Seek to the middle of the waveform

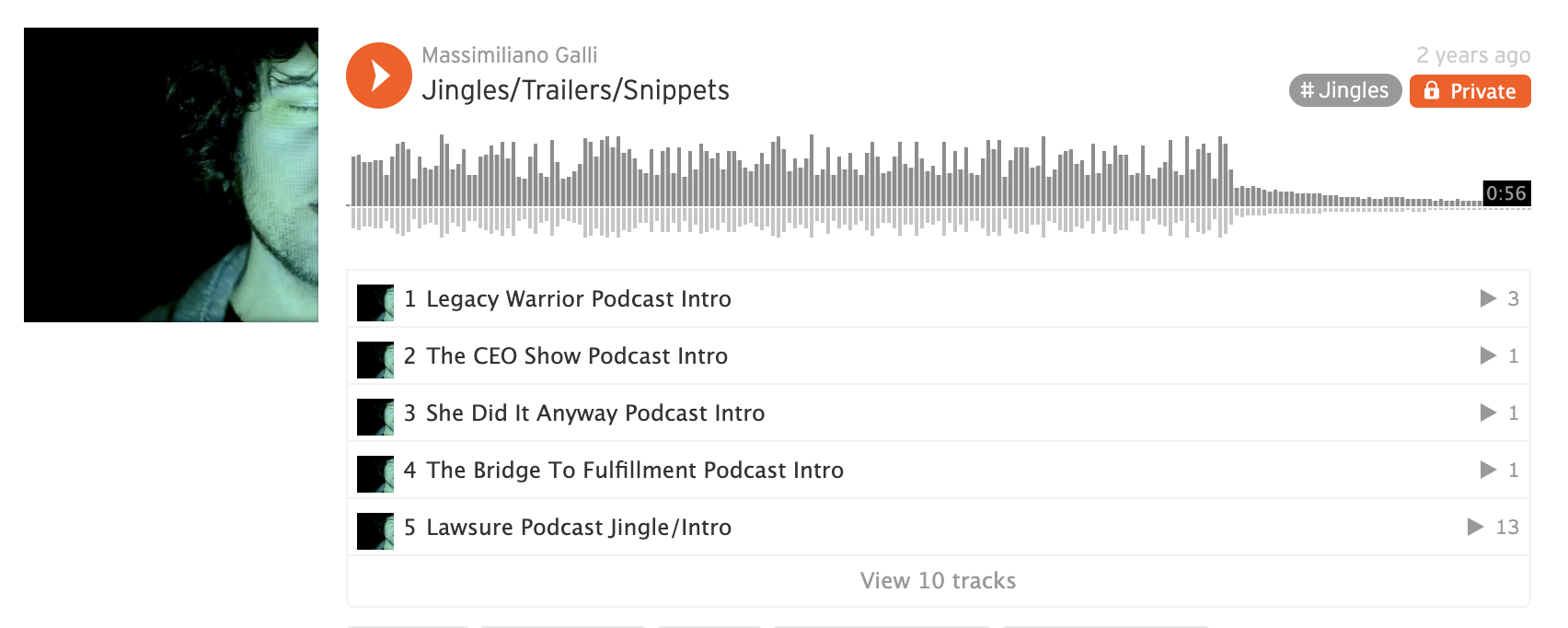[x=939, y=186]
